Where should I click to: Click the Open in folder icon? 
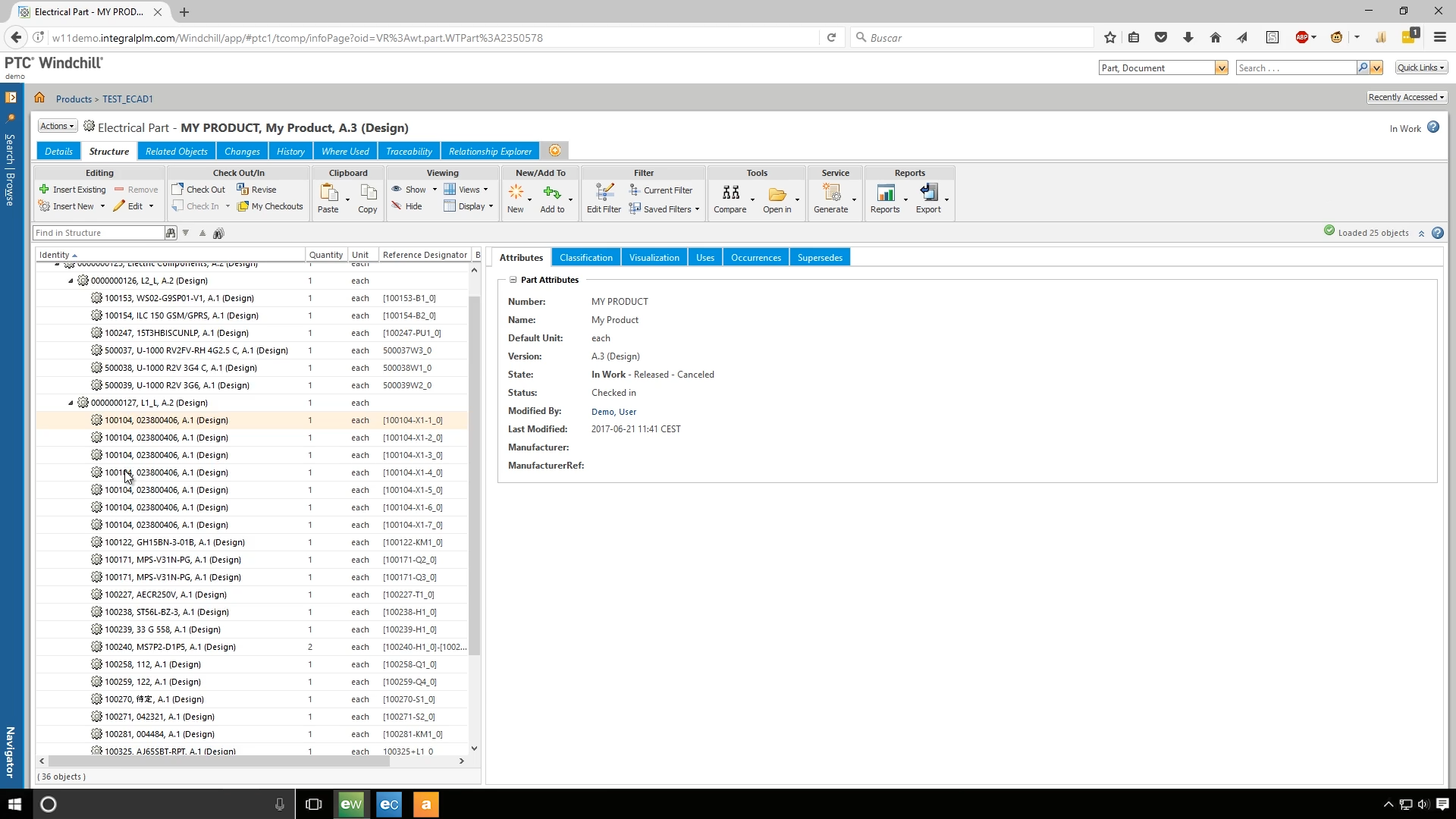pos(777,194)
